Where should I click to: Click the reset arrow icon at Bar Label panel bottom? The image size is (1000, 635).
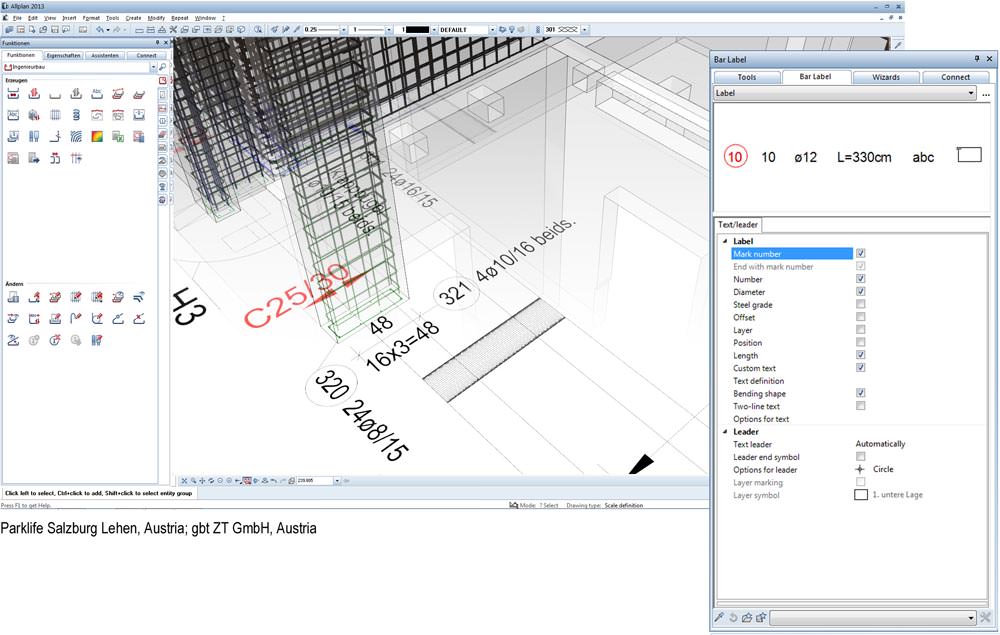[x=733, y=617]
